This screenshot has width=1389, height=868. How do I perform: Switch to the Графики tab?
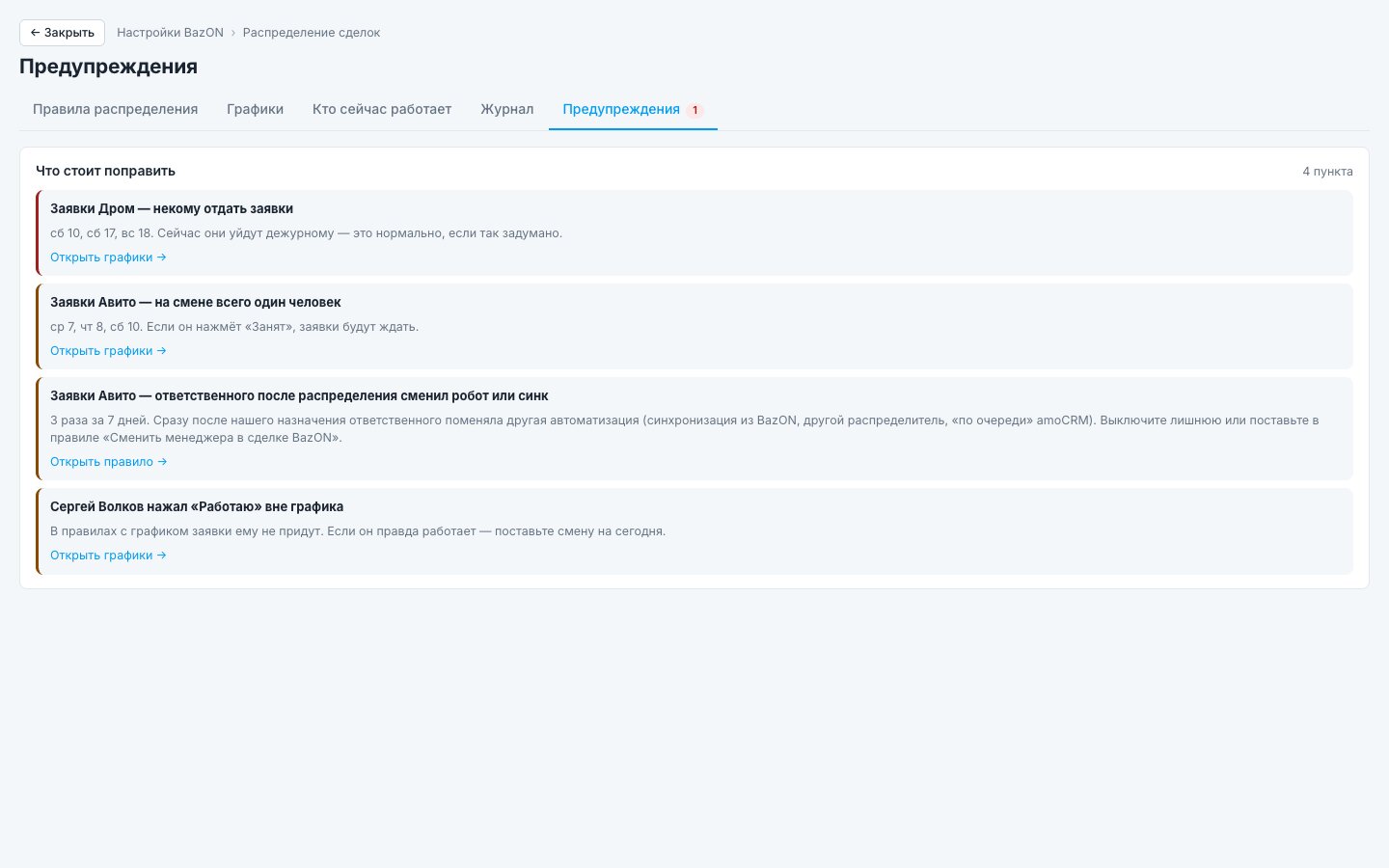tap(256, 109)
